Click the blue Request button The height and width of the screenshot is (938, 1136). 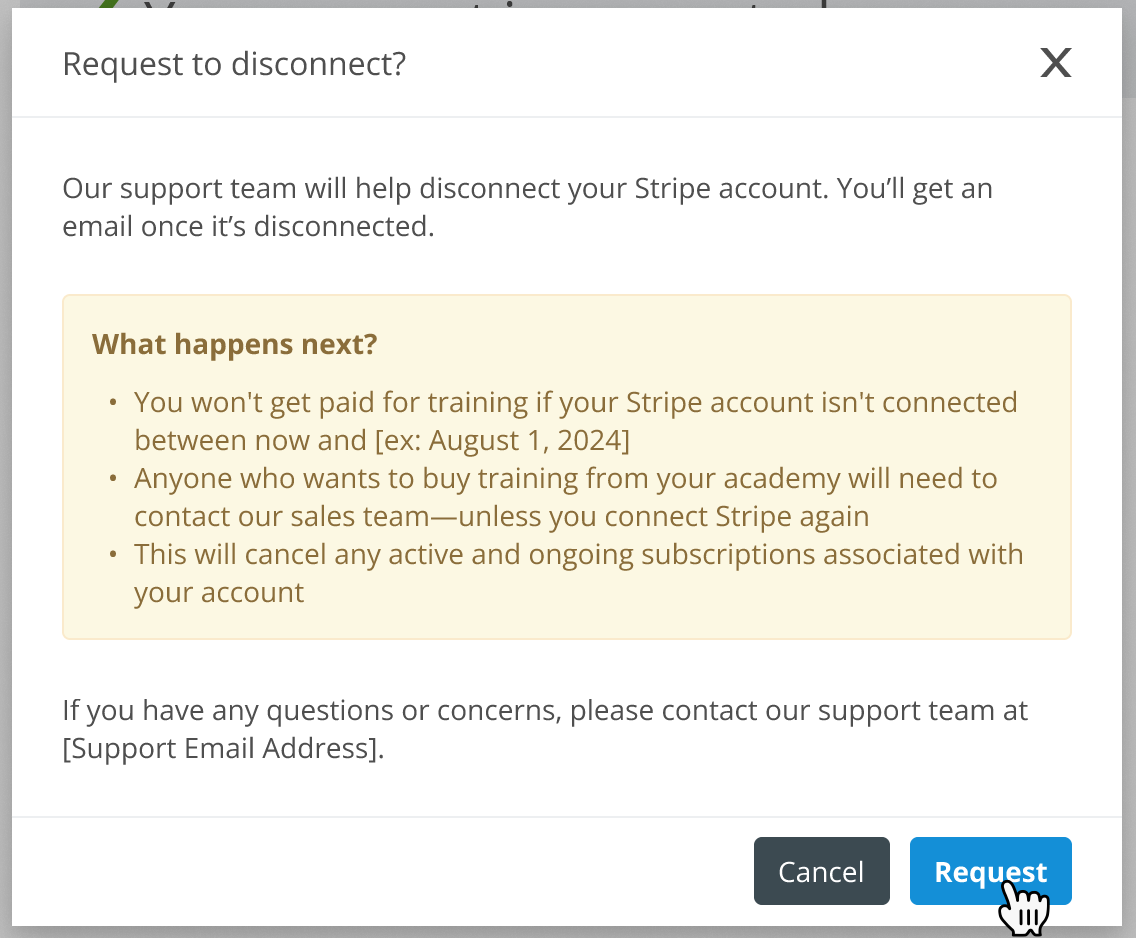[990, 871]
